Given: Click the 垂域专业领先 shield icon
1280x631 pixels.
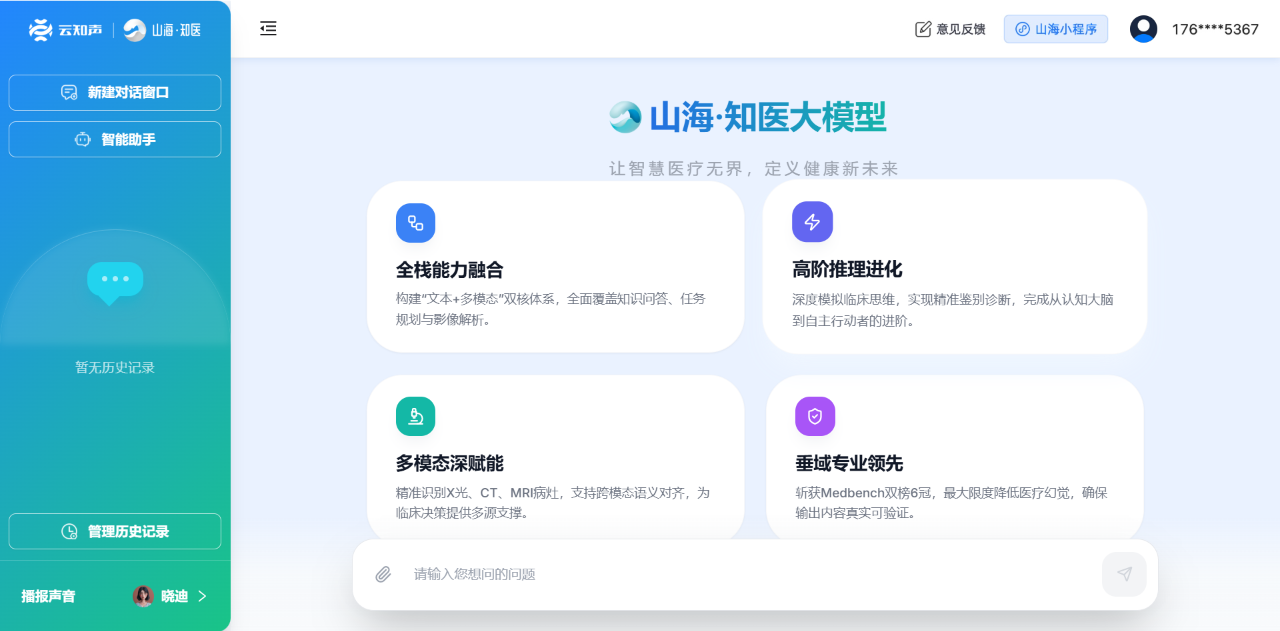Looking at the screenshot, I should pyautogui.click(x=814, y=416).
